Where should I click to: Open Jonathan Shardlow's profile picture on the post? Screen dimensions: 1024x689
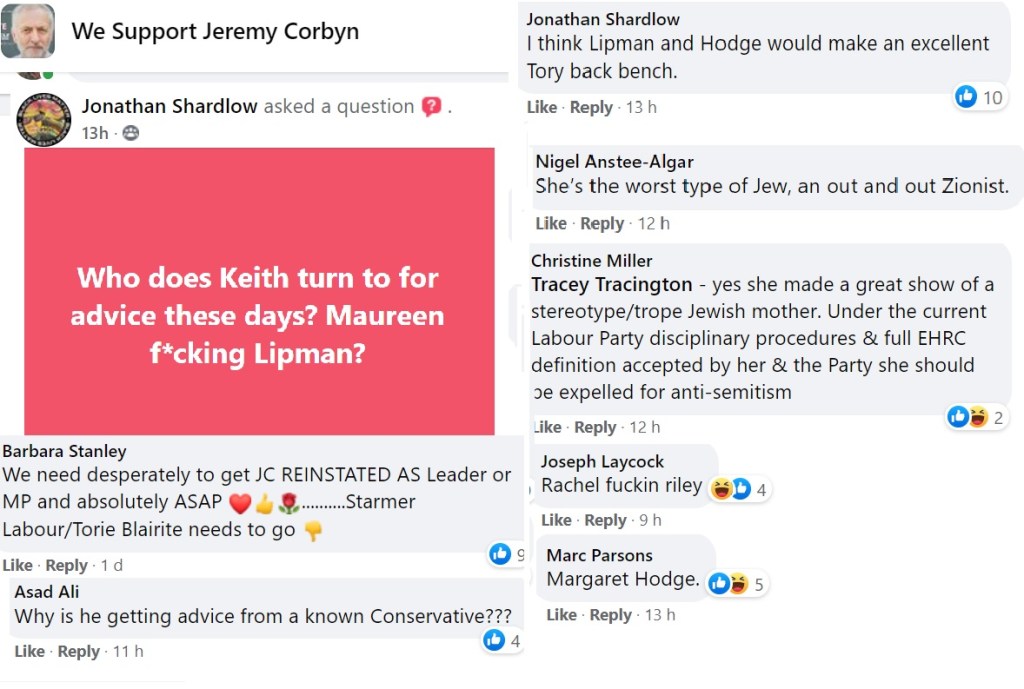click(44, 120)
